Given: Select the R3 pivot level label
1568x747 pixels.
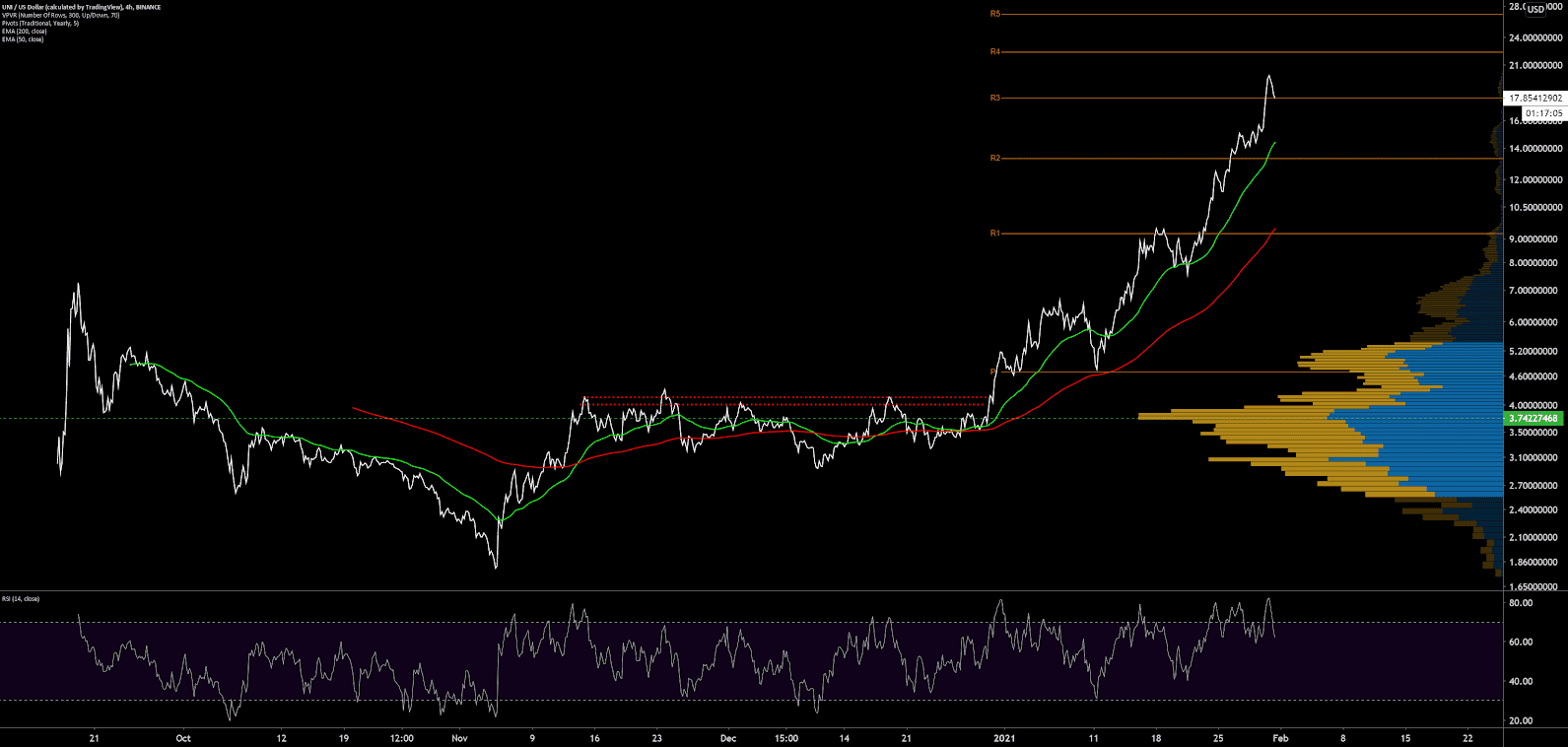Looking at the screenshot, I should coord(994,98).
